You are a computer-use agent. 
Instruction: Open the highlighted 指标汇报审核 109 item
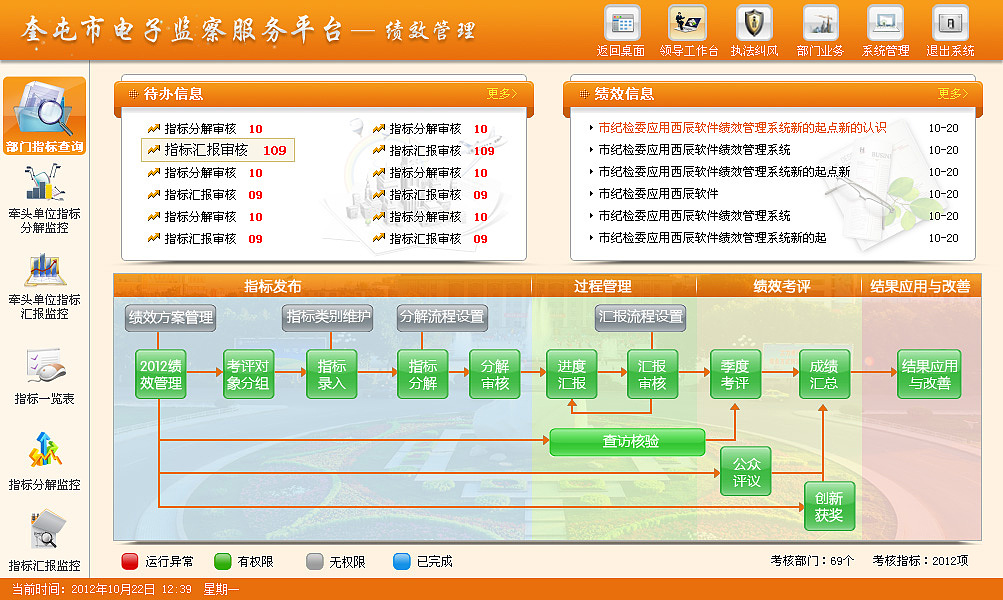pos(217,150)
